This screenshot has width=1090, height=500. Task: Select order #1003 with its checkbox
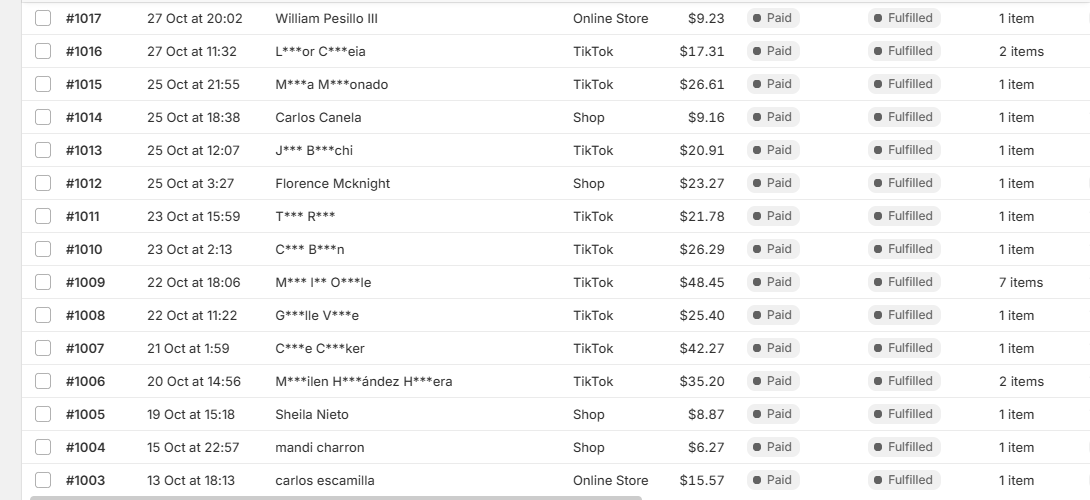click(x=43, y=480)
